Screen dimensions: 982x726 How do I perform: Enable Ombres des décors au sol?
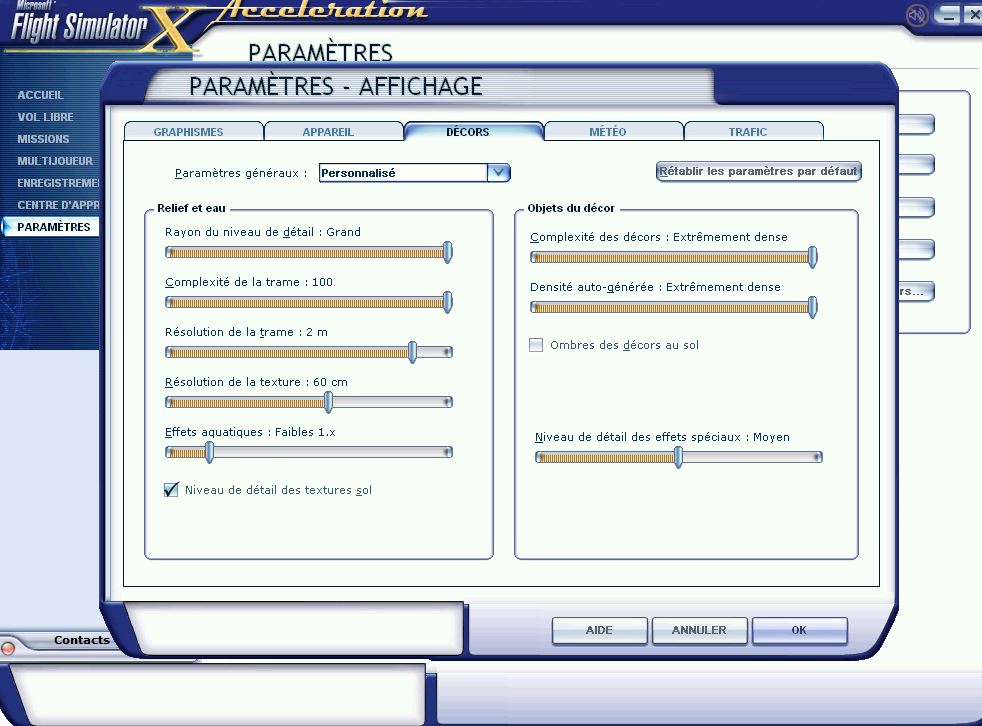click(536, 345)
